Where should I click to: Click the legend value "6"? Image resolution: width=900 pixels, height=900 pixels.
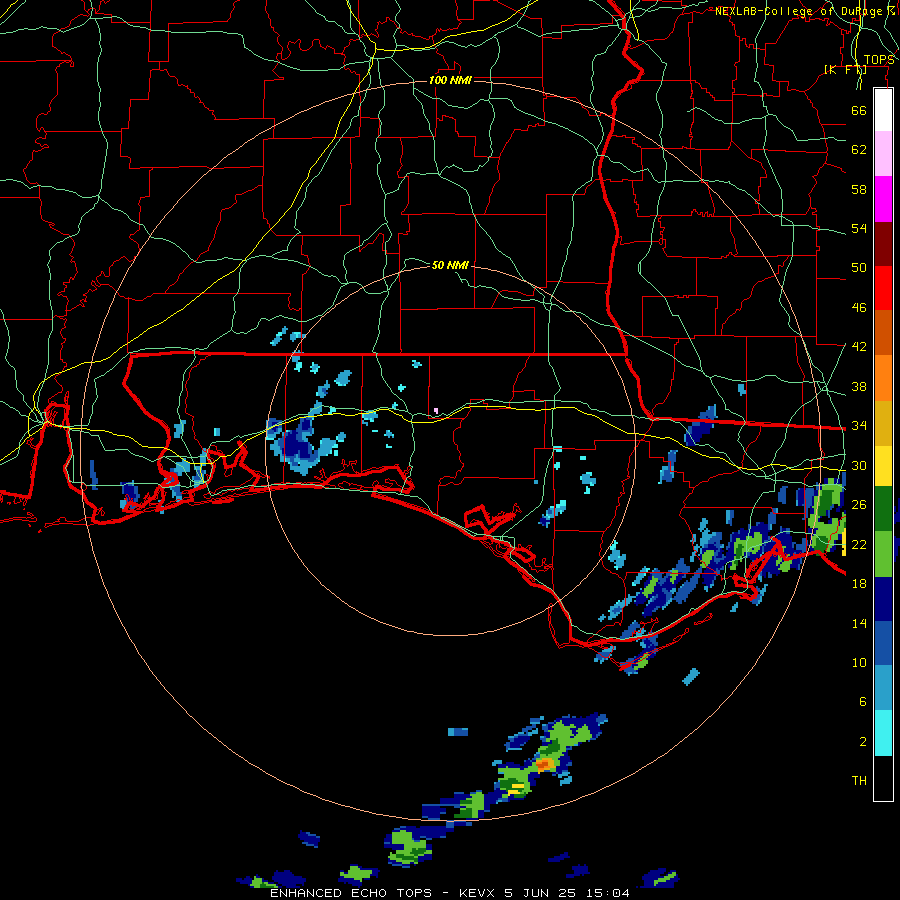pyautogui.click(x=863, y=702)
